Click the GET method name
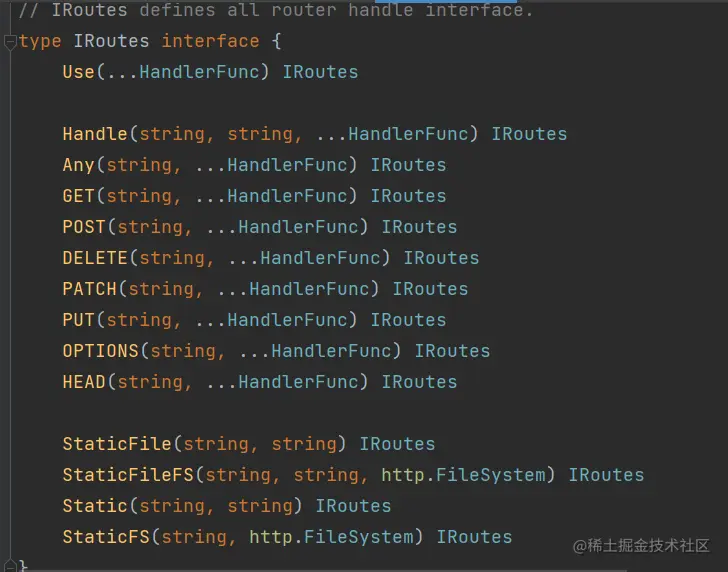The image size is (728, 572). tap(79, 196)
